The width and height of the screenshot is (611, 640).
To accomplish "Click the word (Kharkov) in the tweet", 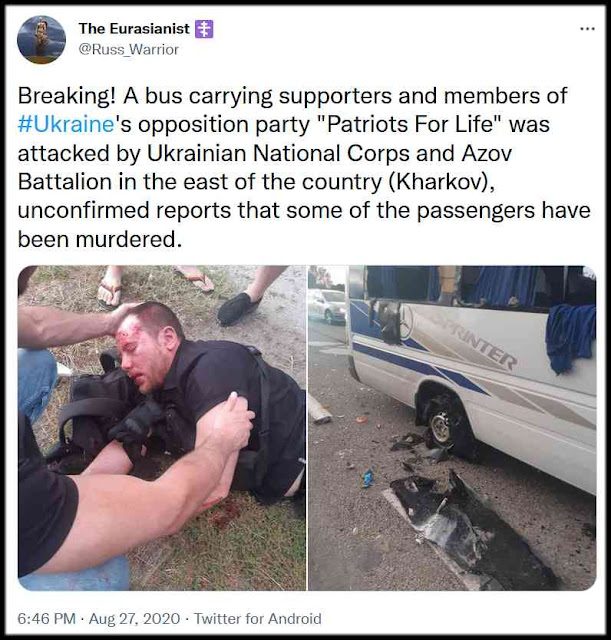I will click(441, 182).
